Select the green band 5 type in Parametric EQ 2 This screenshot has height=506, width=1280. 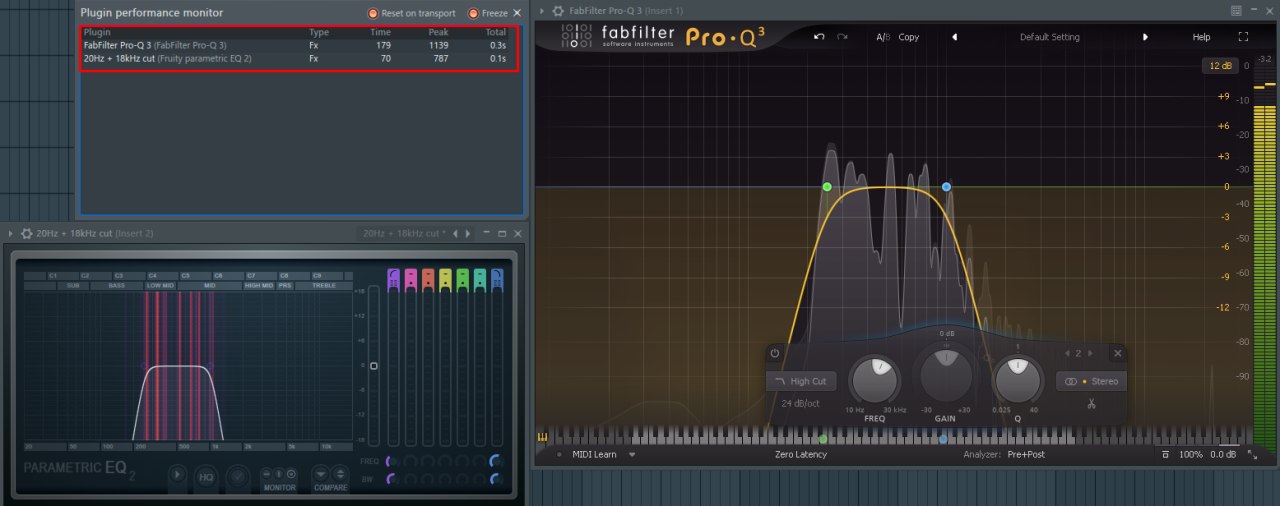coord(462,278)
